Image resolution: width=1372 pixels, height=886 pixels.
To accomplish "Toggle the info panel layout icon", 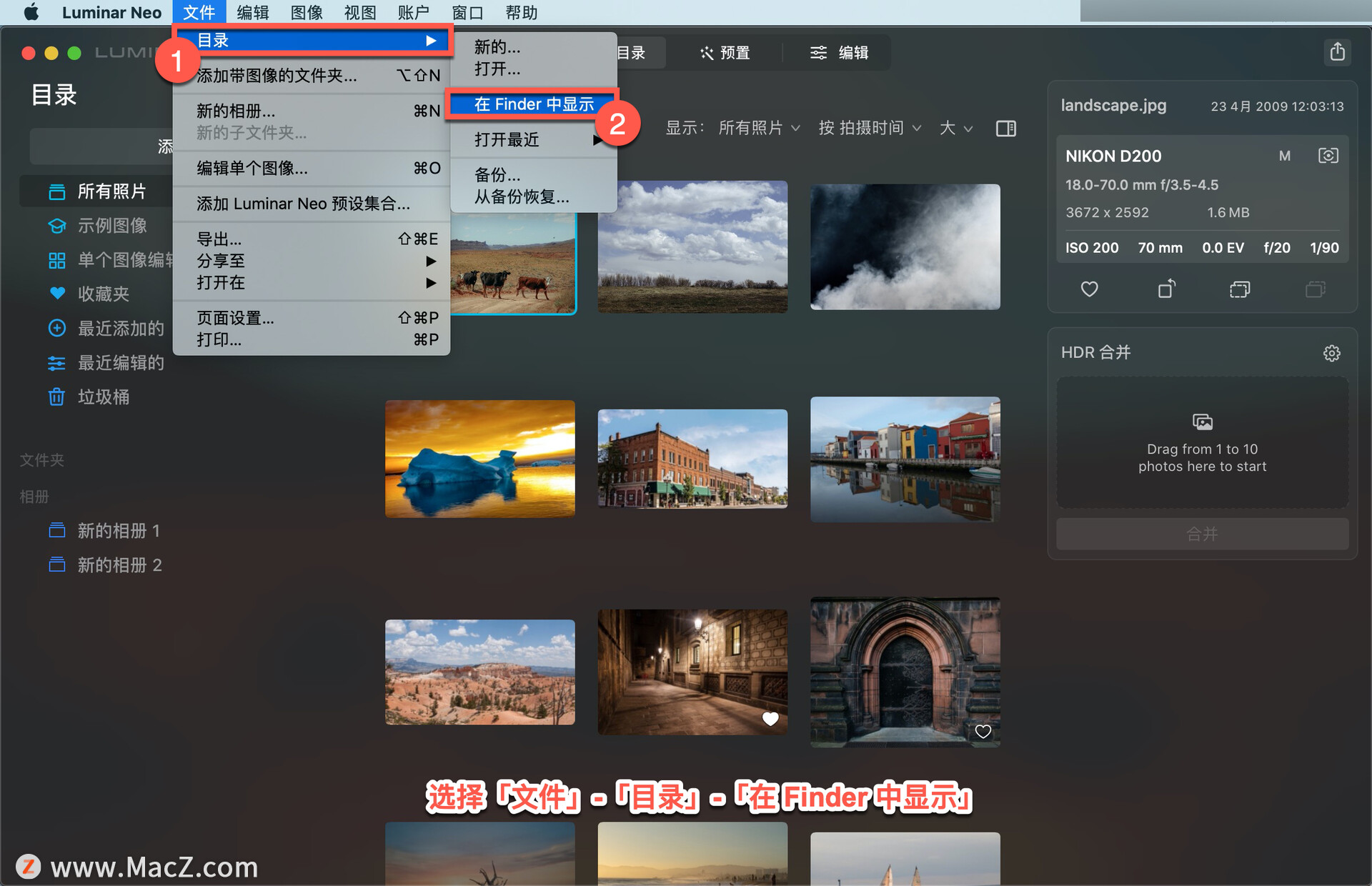I will coord(1006,129).
